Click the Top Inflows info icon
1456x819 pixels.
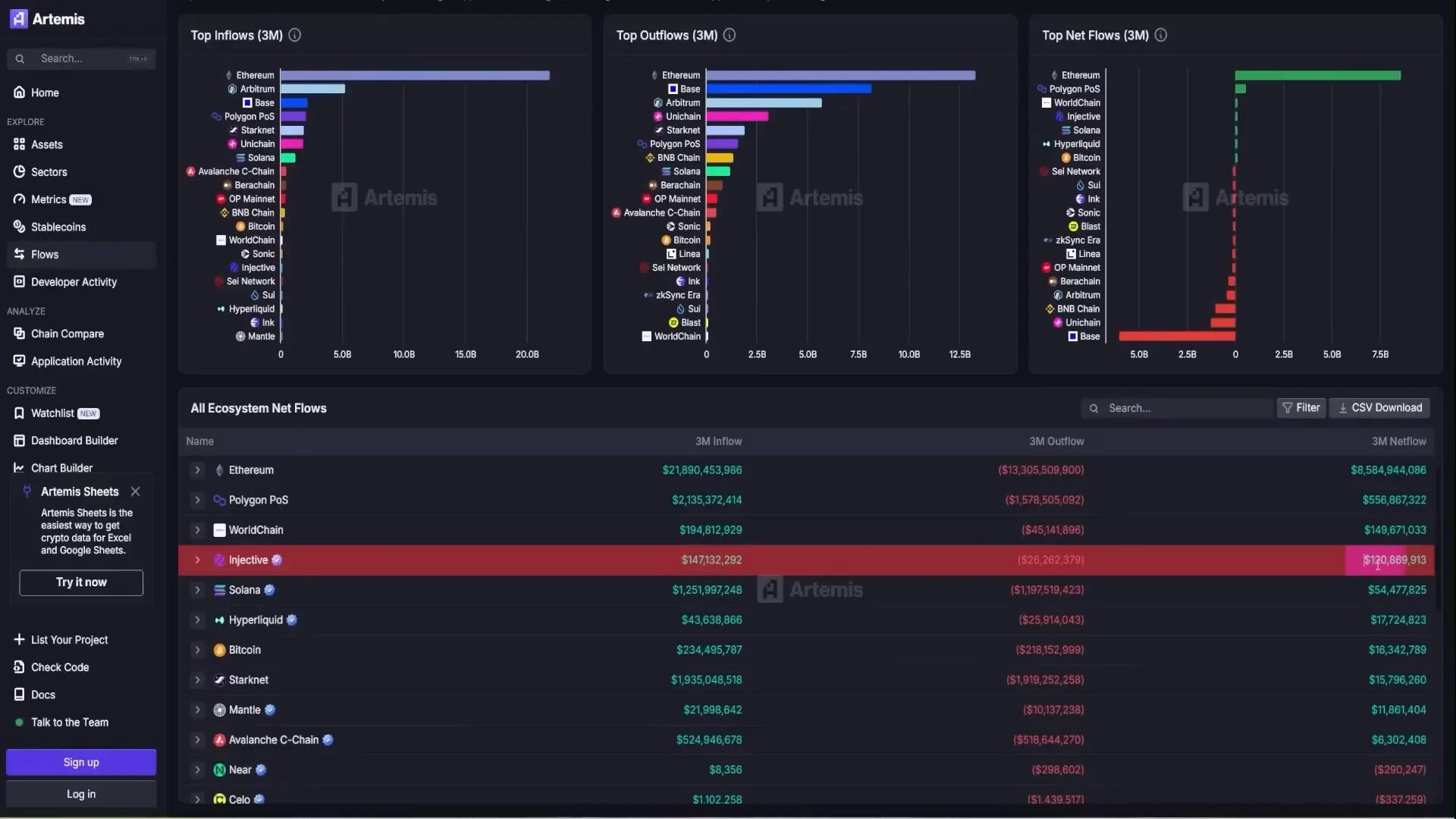[x=295, y=34]
